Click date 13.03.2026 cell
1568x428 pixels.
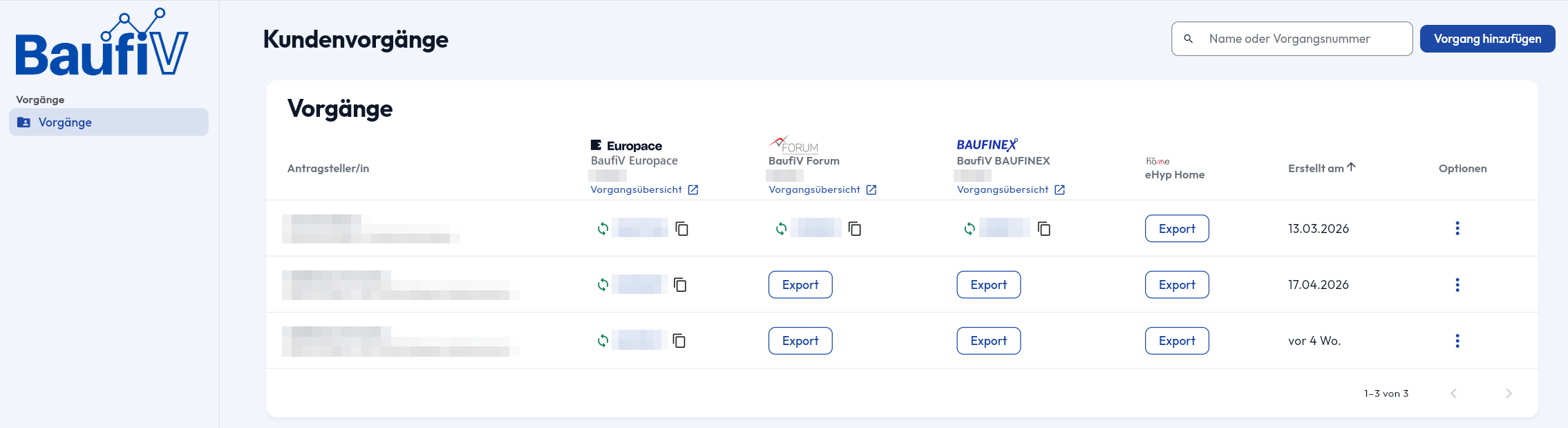tap(1319, 228)
